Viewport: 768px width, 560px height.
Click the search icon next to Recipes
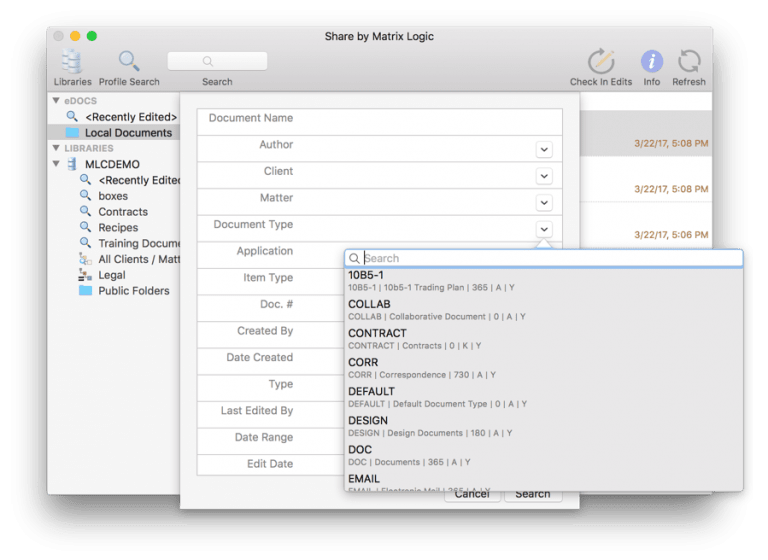[x=86, y=227]
